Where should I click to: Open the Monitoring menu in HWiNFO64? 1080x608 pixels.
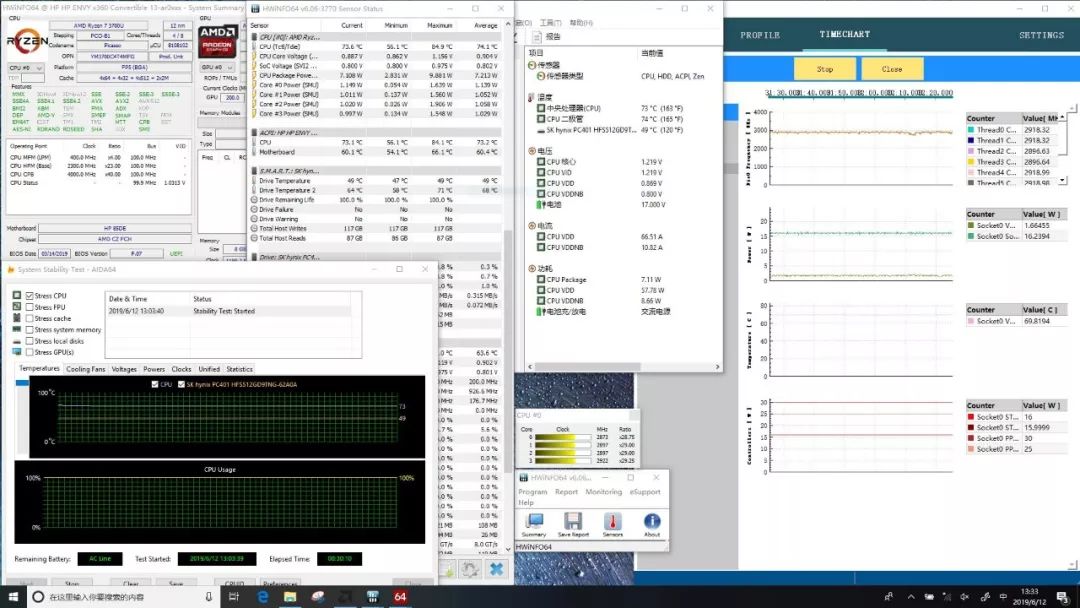[603, 492]
